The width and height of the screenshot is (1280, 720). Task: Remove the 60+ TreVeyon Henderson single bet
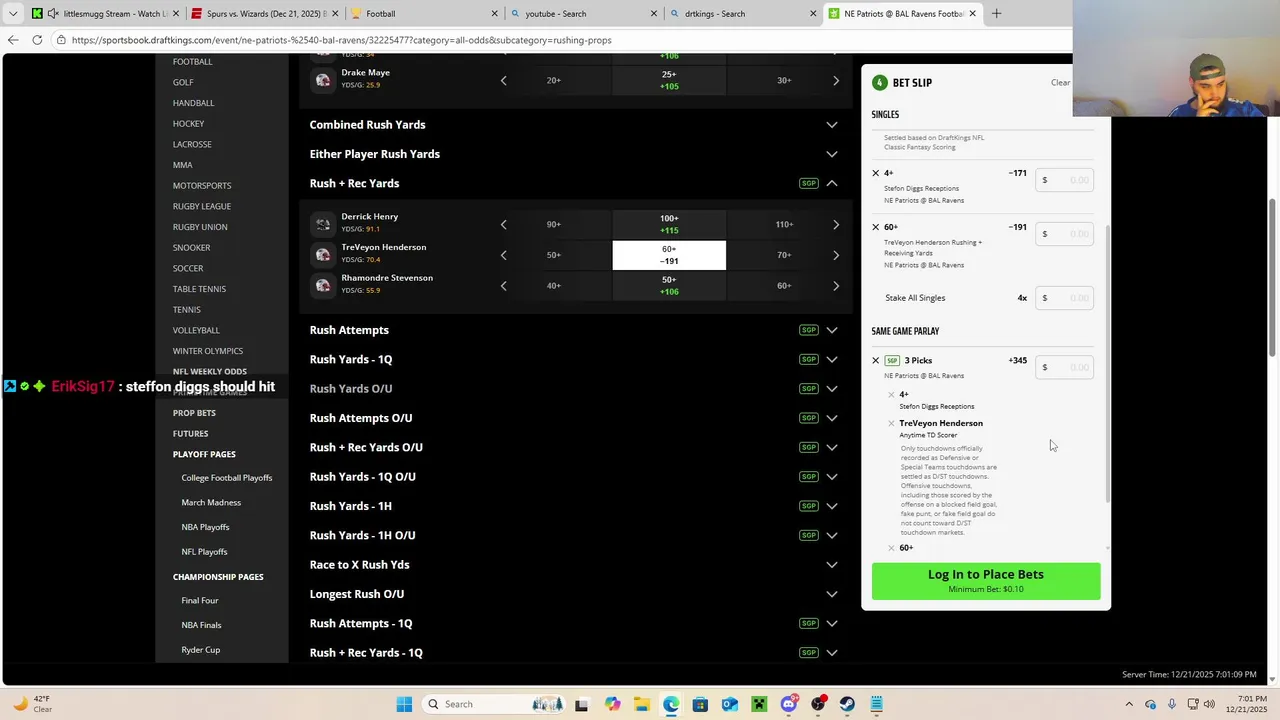click(876, 227)
